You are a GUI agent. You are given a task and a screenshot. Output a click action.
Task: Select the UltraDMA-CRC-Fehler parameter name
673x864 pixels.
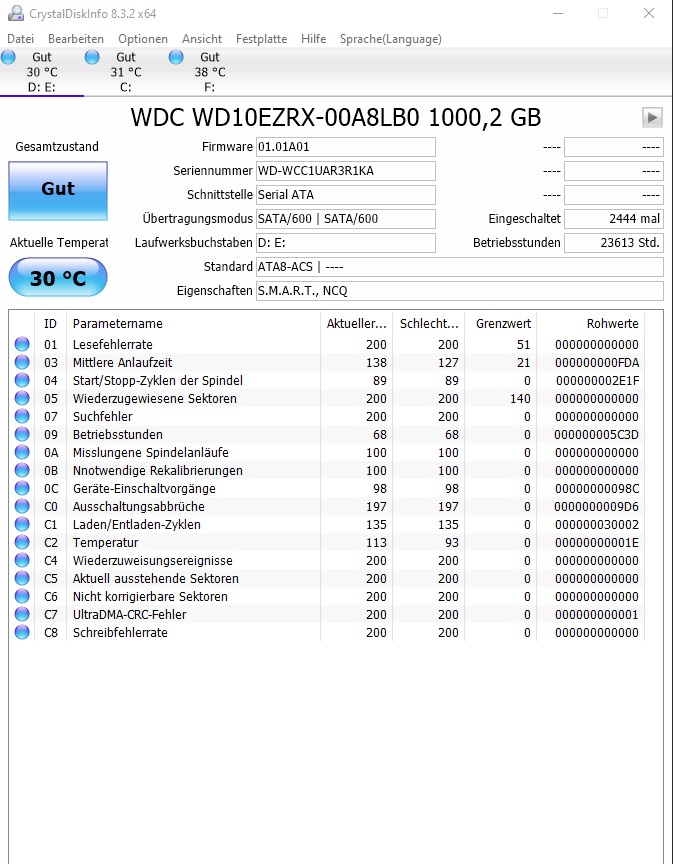[130, 614]
